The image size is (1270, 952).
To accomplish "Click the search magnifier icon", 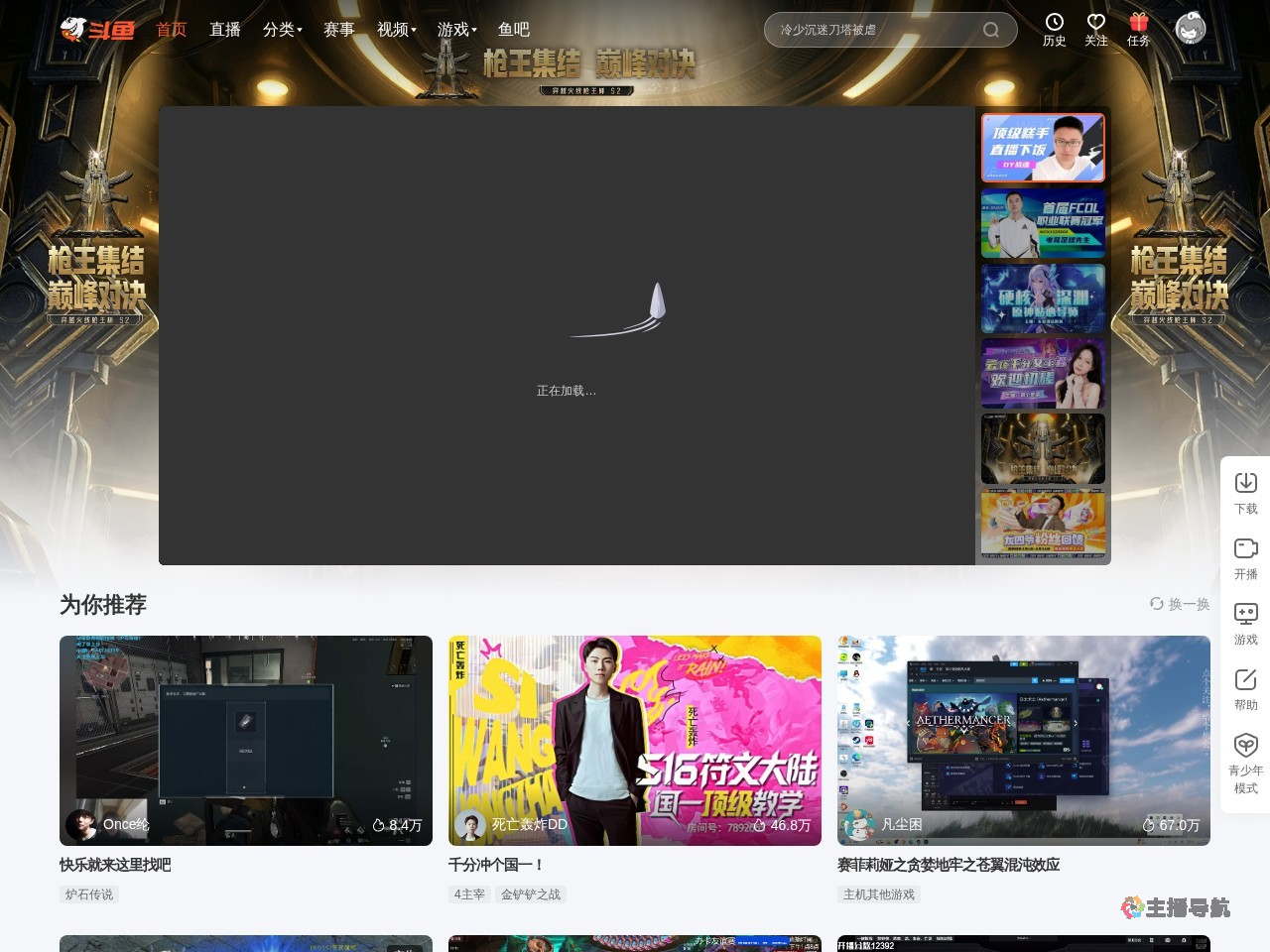I will pyautogui.click(x=990, y=30).
